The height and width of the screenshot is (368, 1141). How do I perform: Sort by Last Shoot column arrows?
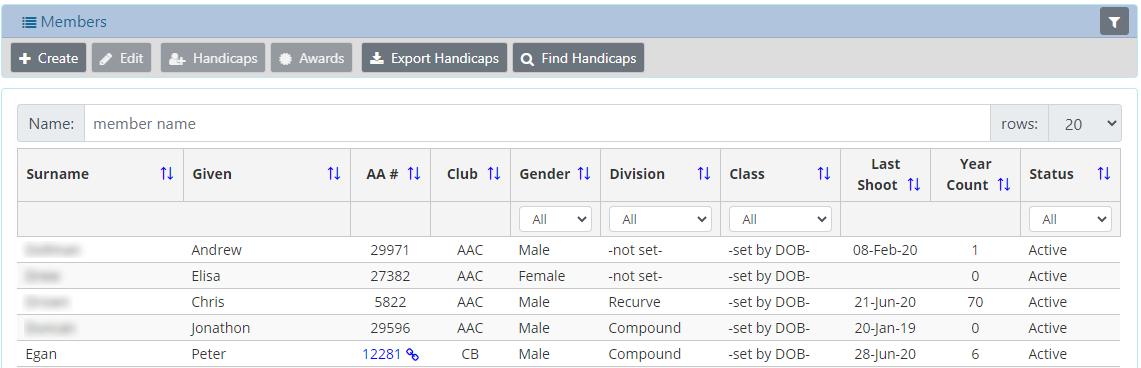(914, 185)
